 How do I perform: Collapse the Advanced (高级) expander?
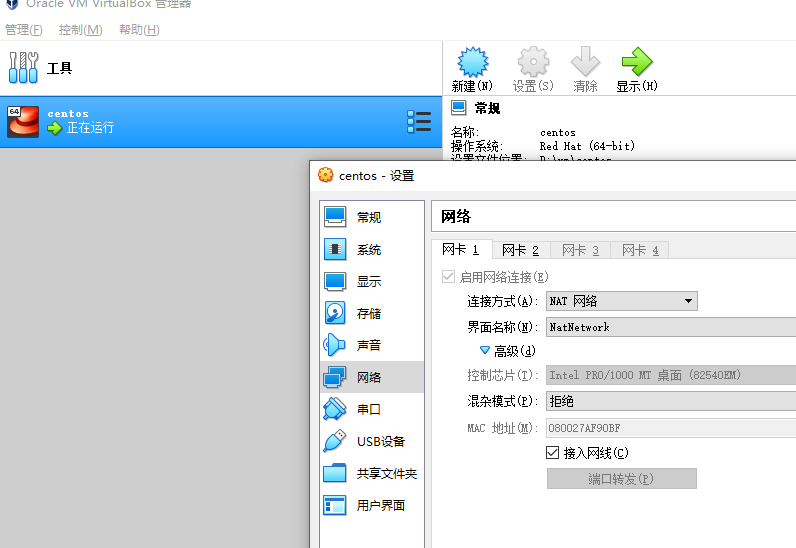485,351
